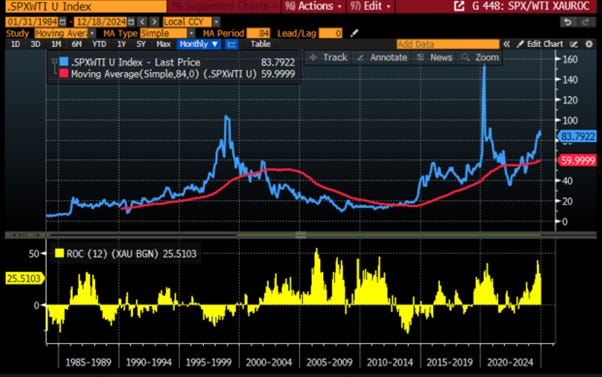Click the yellow 25.5103 ROC axis label
This screenshot has width=602, height=377.
pyautogui.click(x=24, y=278)
